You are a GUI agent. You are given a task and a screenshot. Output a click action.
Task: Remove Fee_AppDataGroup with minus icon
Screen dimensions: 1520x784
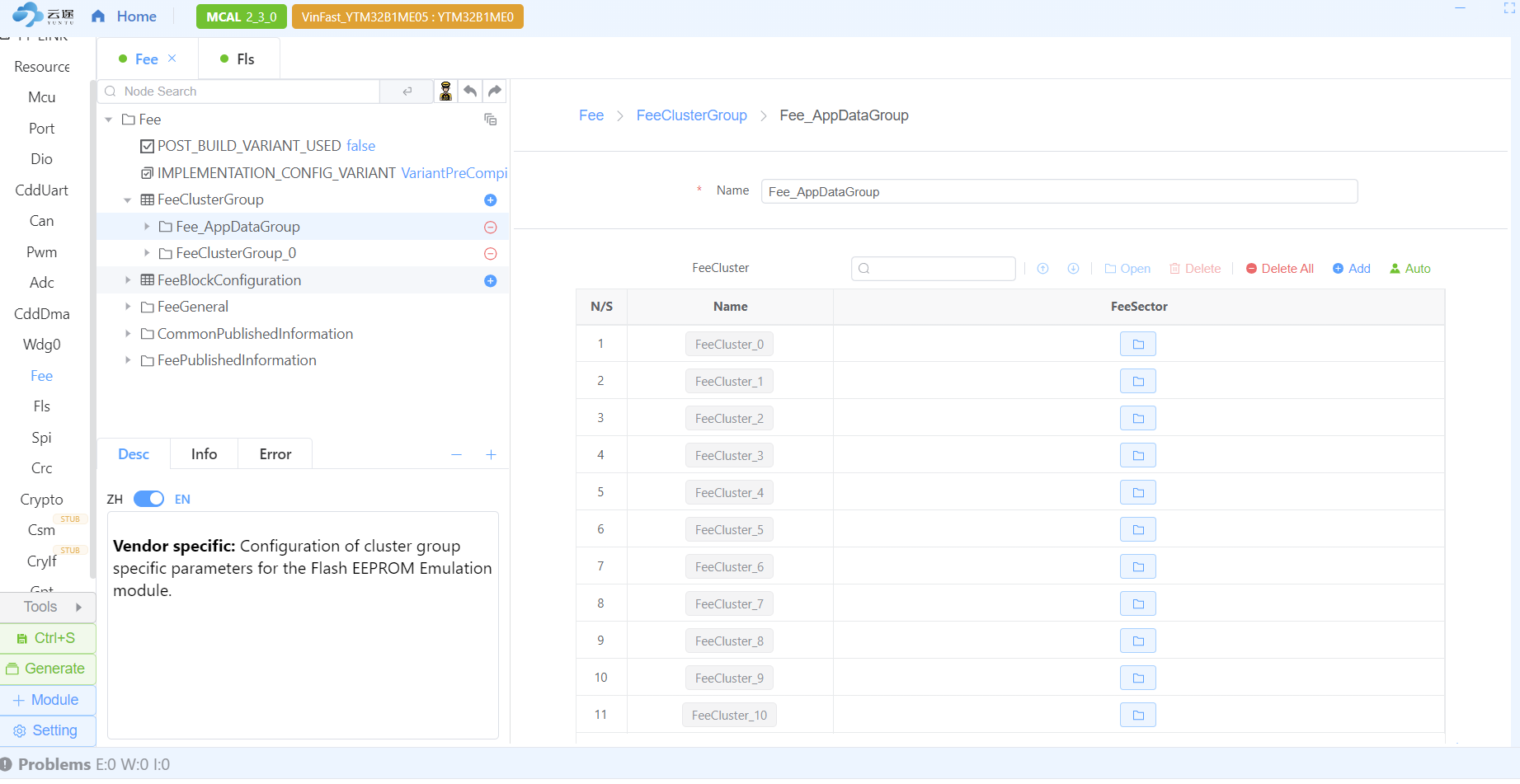[x=490, y=228]
